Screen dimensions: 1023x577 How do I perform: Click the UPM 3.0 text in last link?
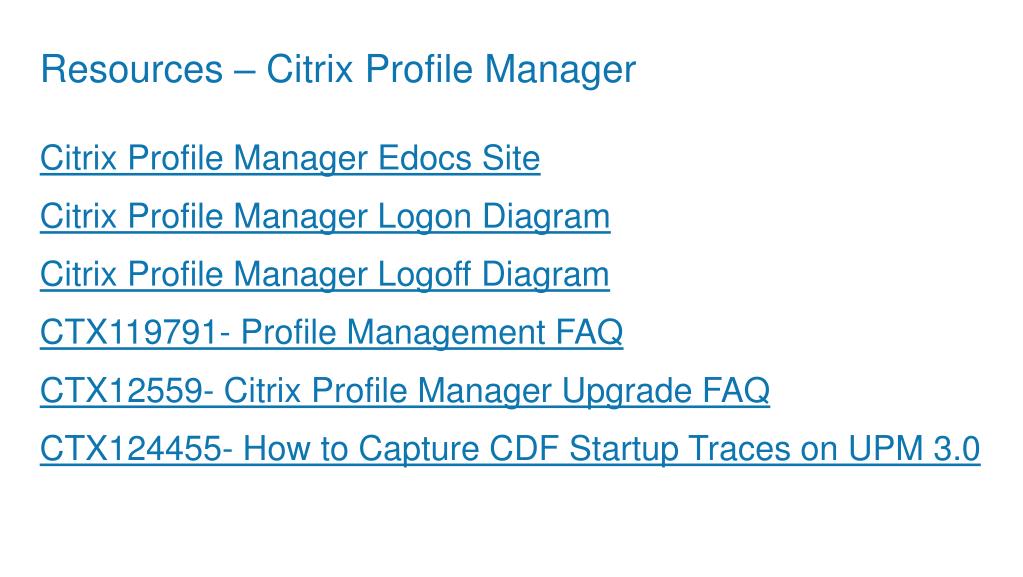click(914, 448)
